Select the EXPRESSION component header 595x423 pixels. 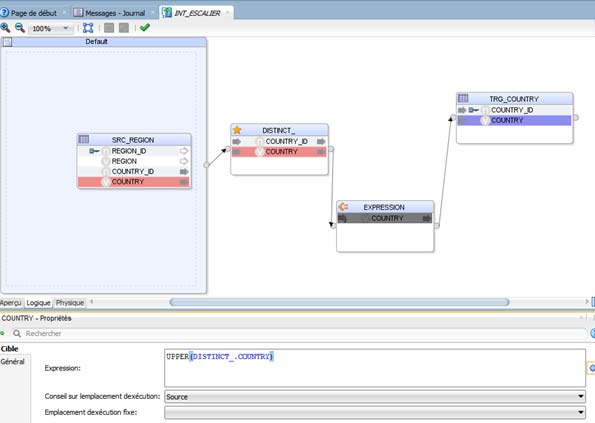(385, 207)
